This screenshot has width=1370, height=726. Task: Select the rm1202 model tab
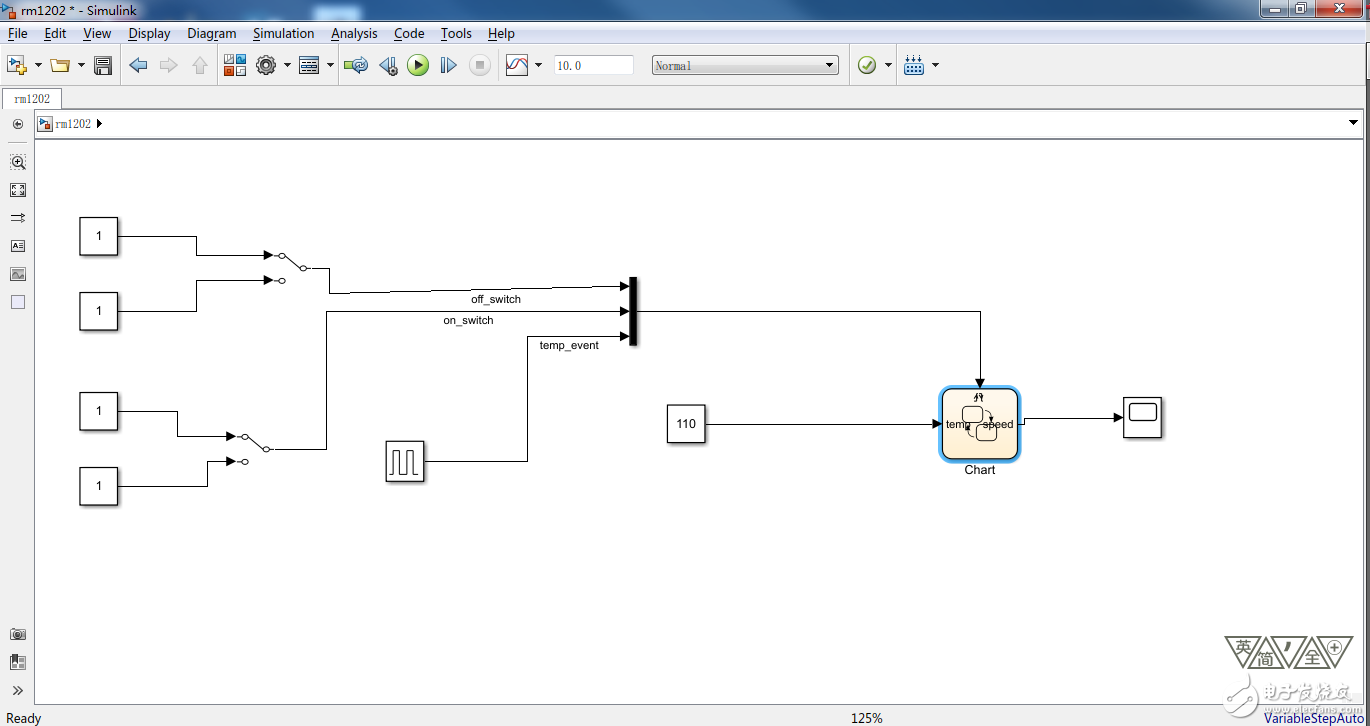[32, 98]
